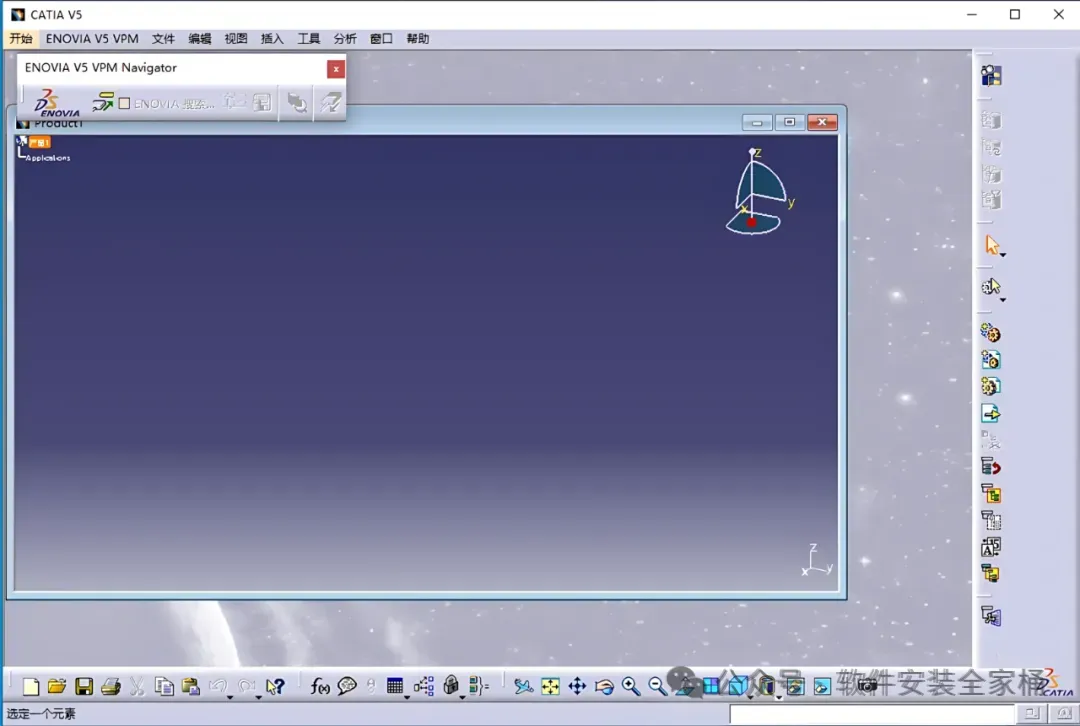Select the Applications tree node

coord(48,158)
